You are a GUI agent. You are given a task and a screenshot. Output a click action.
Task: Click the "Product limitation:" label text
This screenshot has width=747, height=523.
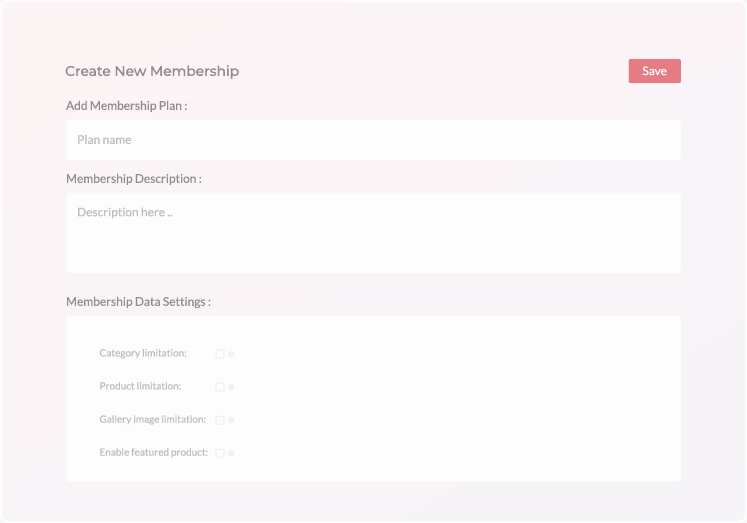(140, 386)
